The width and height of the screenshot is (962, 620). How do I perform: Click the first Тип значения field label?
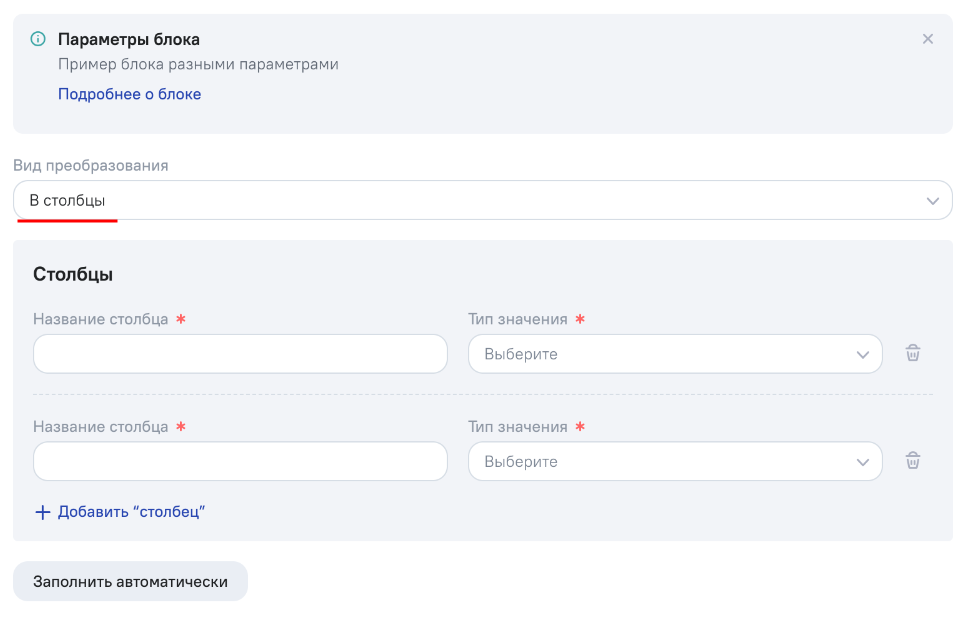coord(518,319)
